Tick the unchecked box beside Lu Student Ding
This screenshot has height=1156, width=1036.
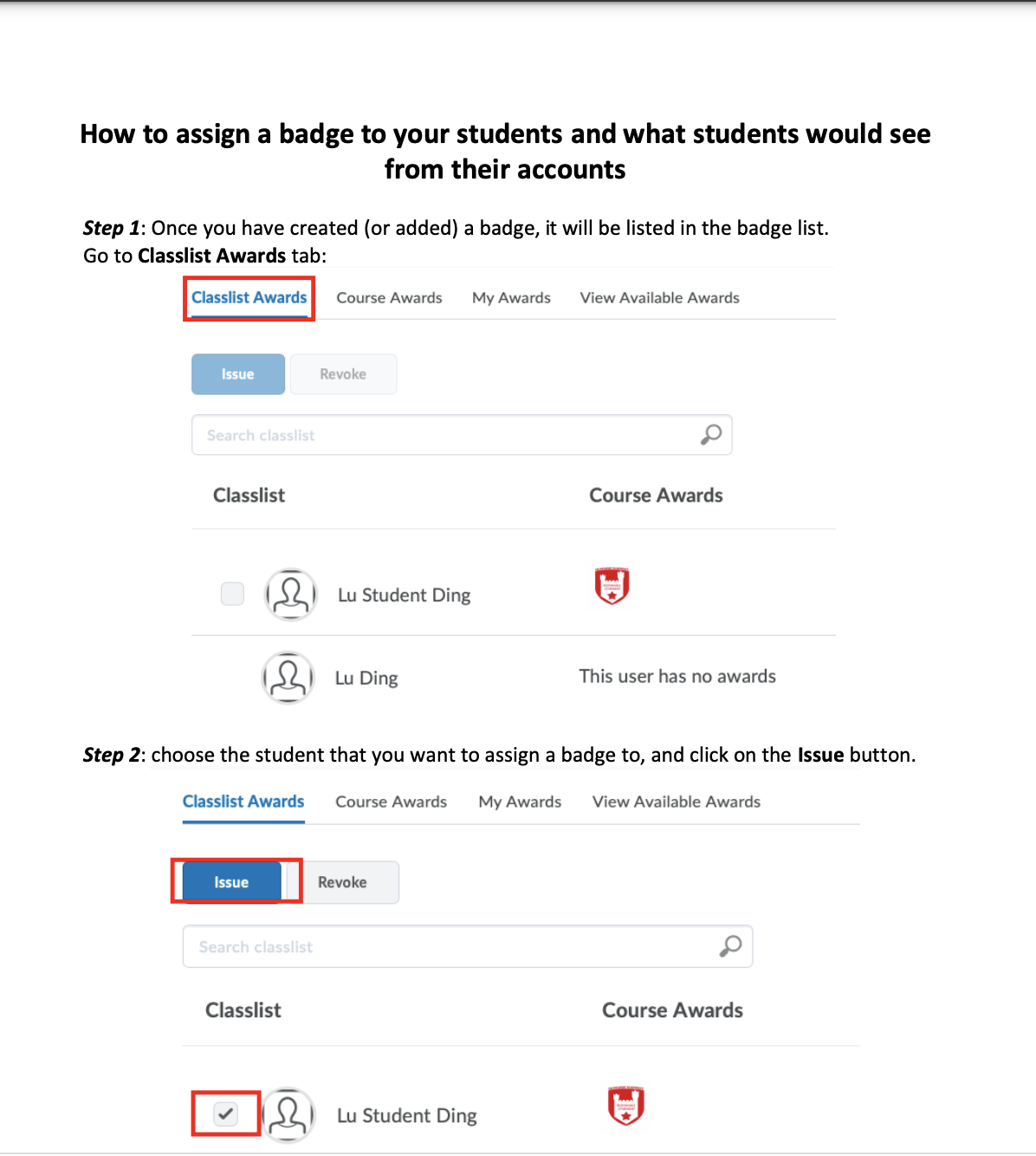(x=232, y=594)
